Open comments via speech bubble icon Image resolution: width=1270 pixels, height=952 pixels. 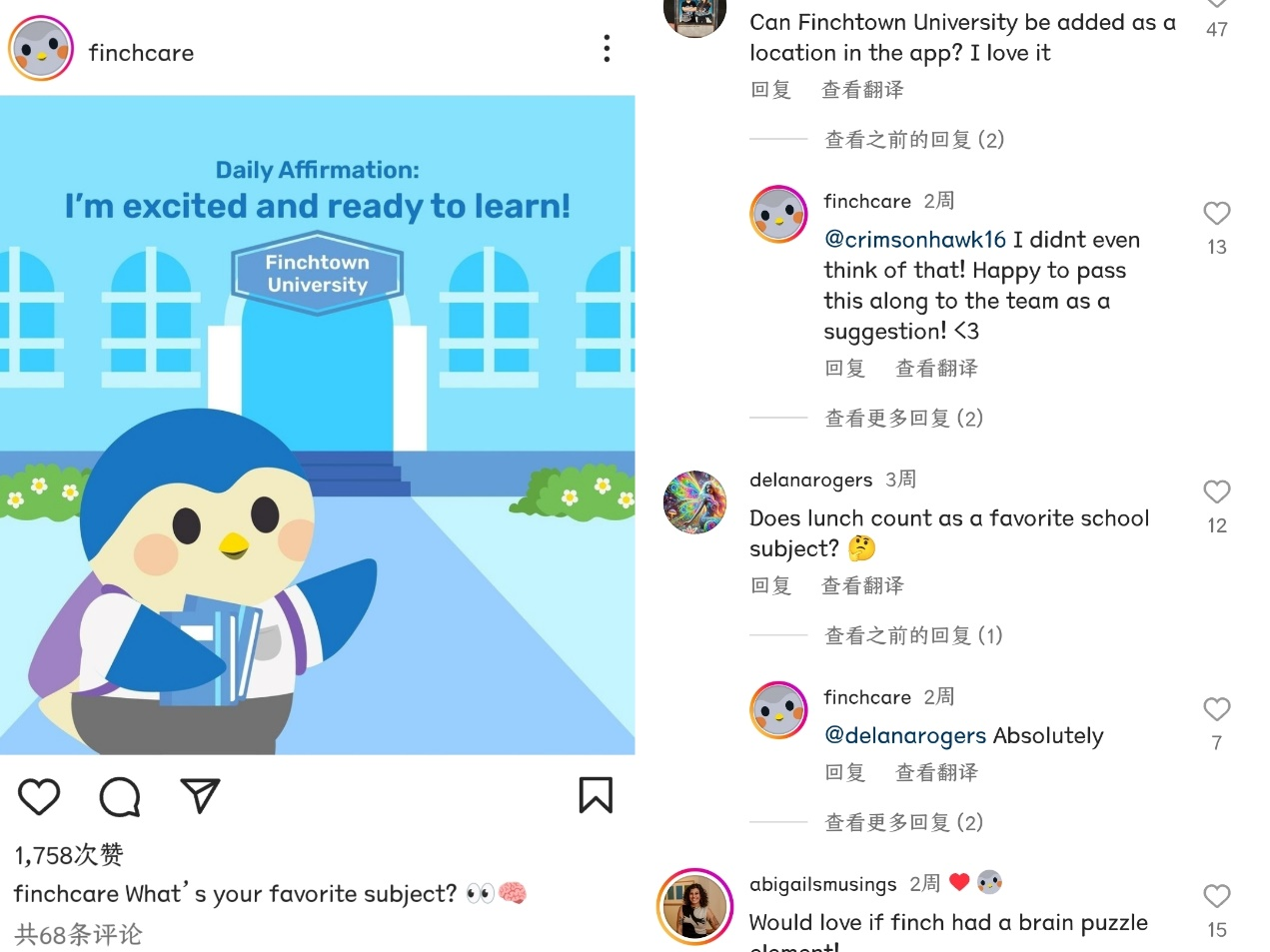coord(120,796)
